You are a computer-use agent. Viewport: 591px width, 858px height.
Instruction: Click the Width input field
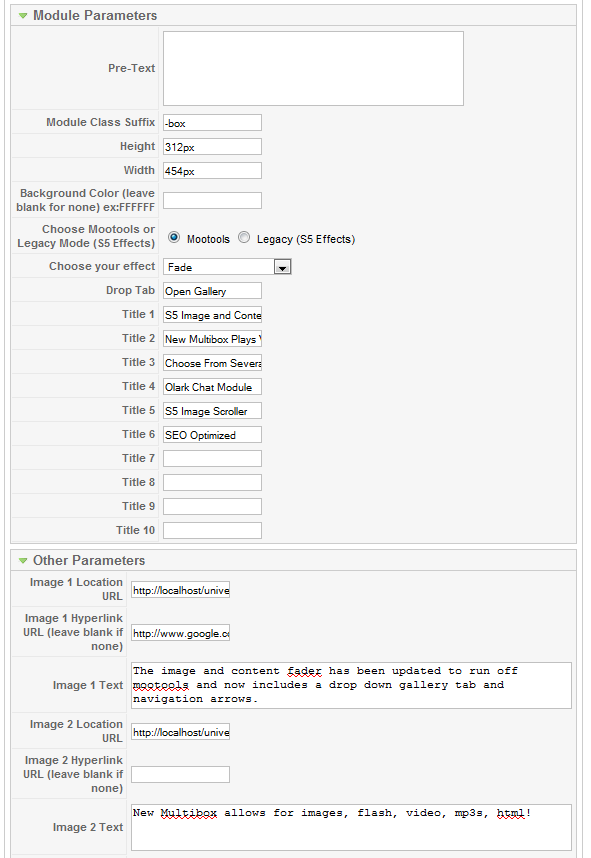pyautogui.click(x=212, y=171)
